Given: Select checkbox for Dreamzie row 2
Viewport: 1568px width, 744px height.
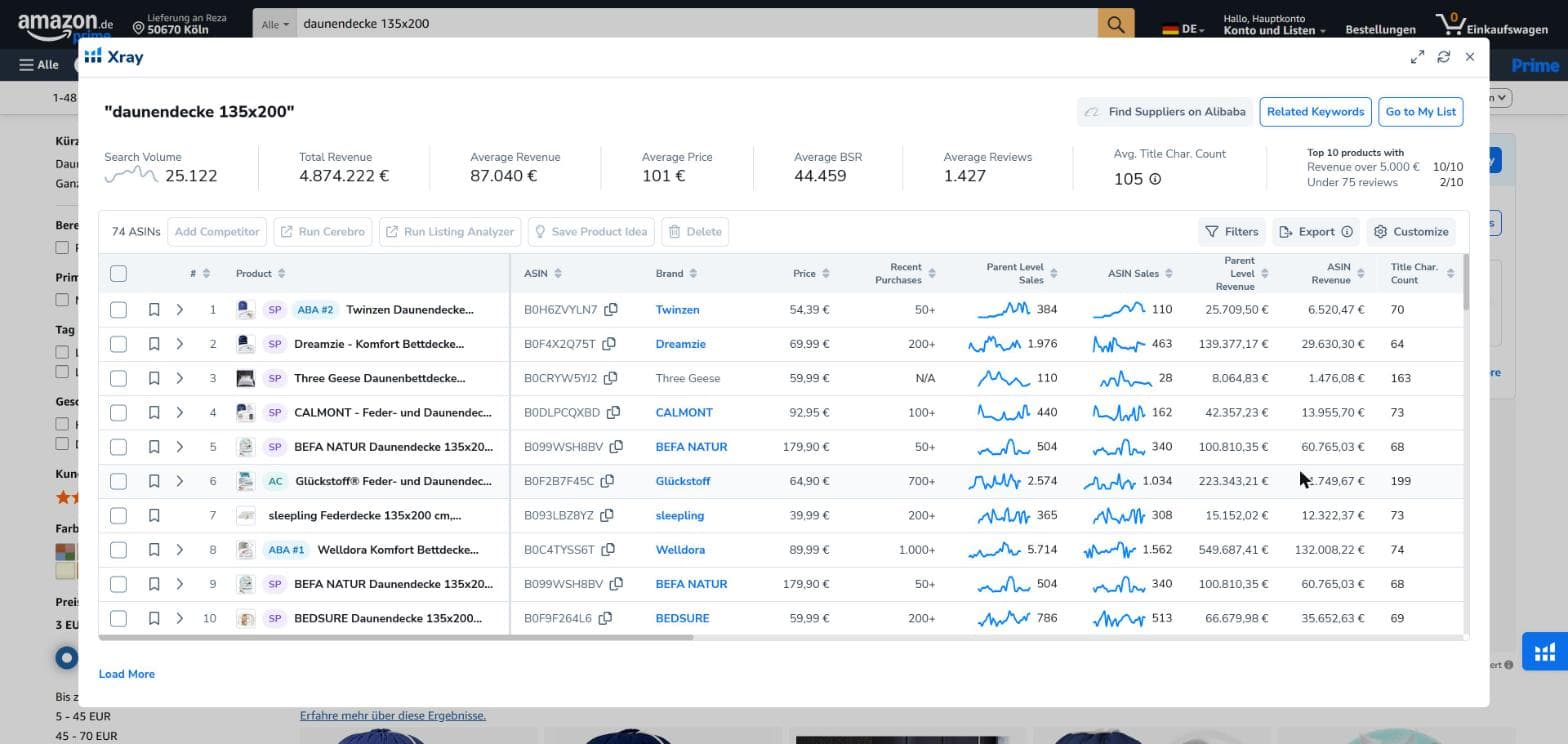Looking at the screenshot, I should [x=118, y=344].
